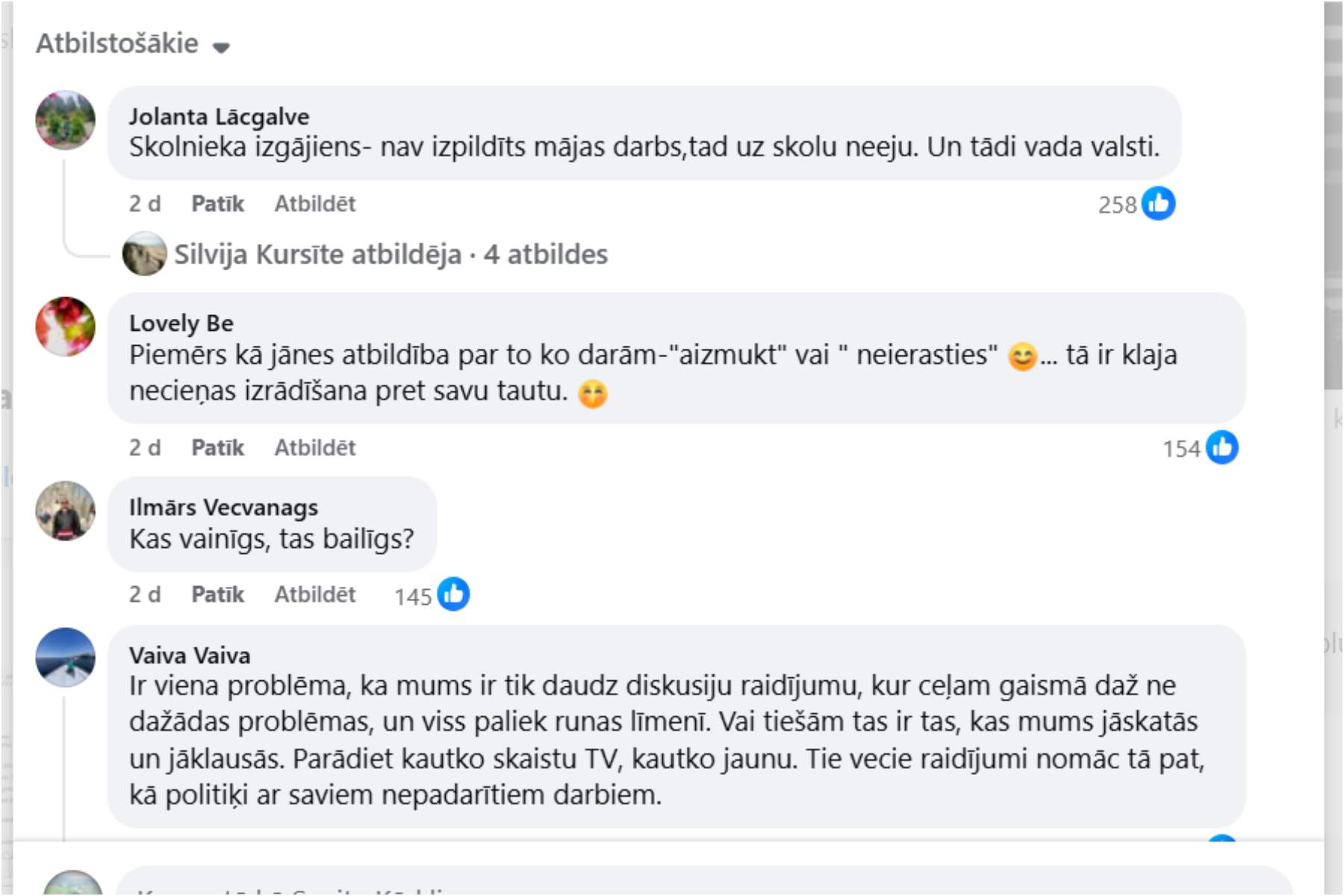Screen dimensions: 1344x896
Task: Click thumbs-up reaction icon beside 154
Action: tap(1222, 447)
